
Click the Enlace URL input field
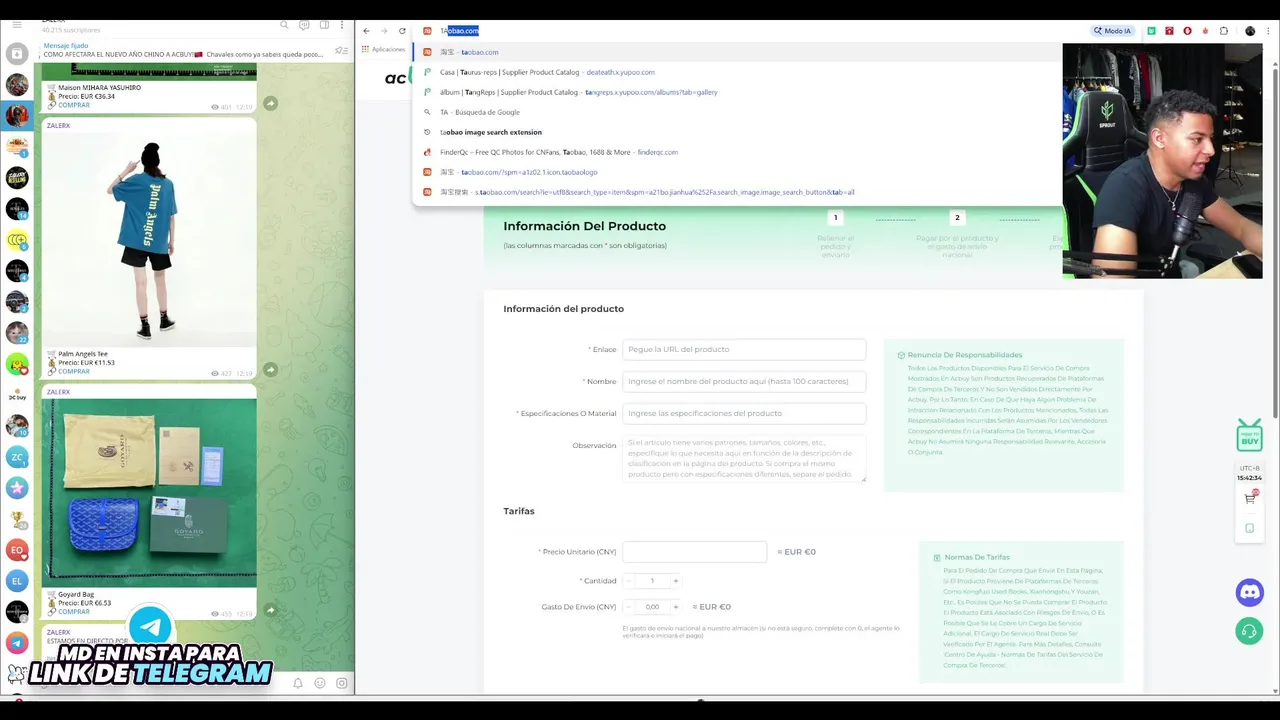coord(744,349)
